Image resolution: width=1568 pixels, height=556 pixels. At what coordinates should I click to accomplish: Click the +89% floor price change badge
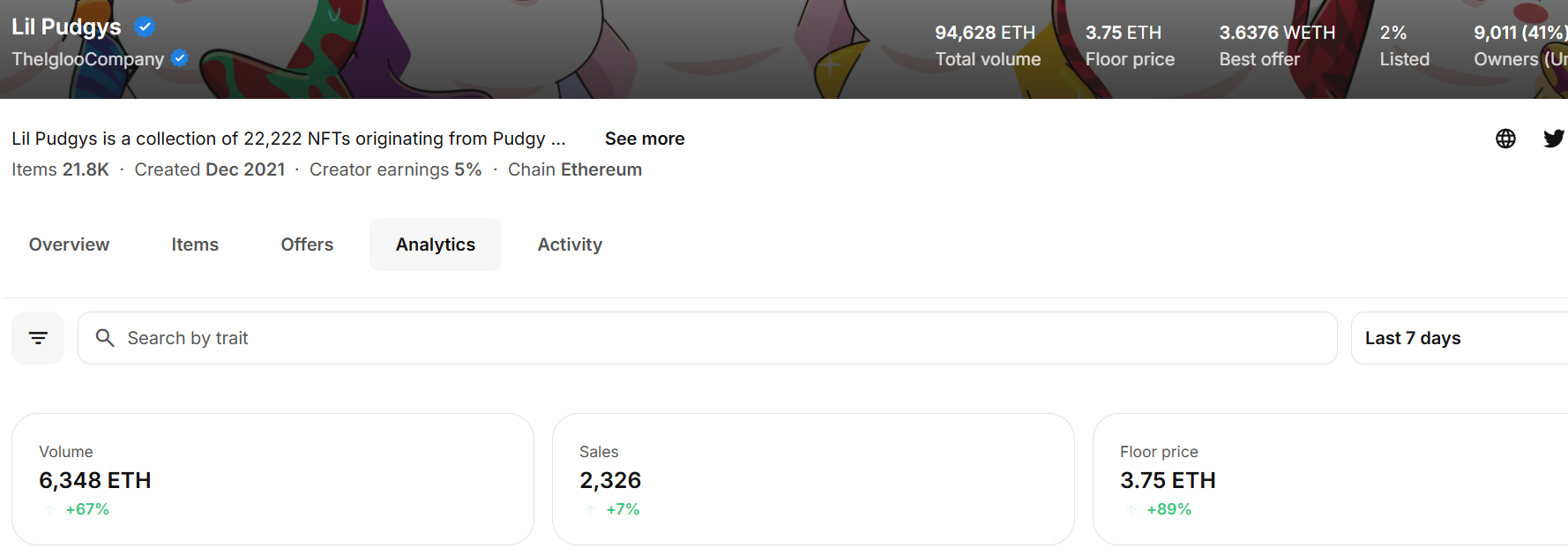pyautogui.click(x=1169, y=509)
